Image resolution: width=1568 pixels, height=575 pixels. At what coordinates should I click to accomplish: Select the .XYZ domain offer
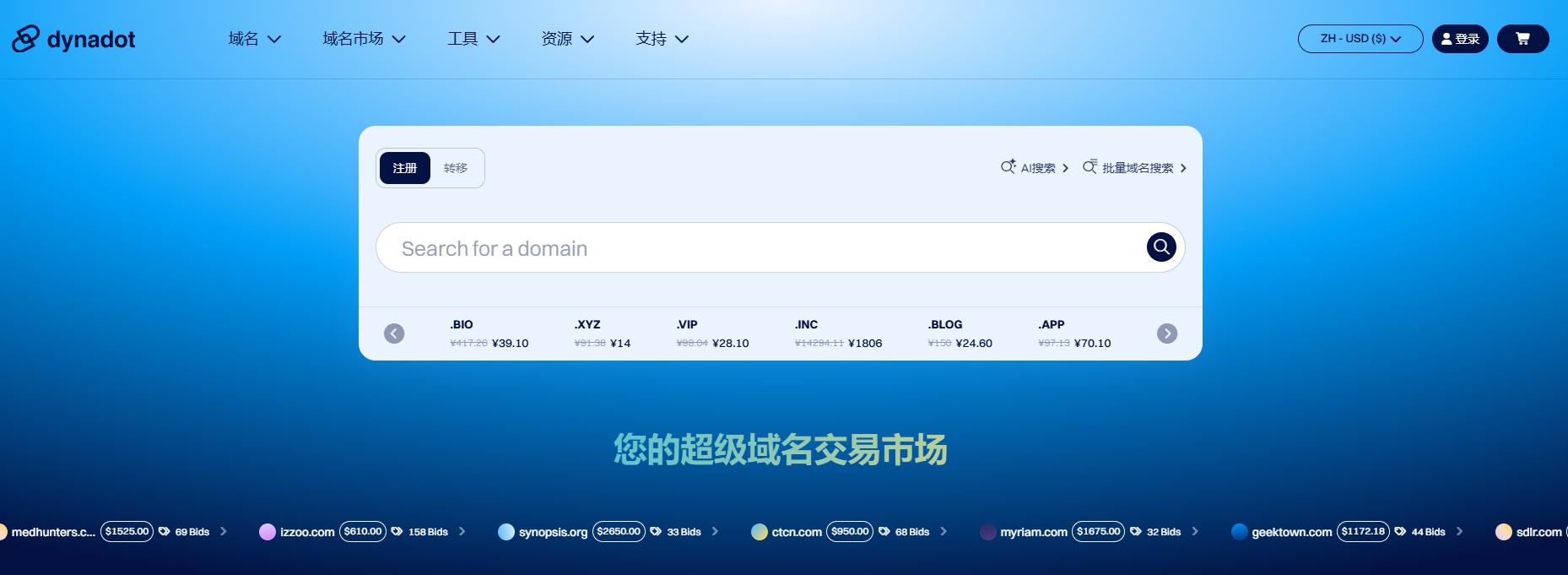tap(602, 334)
